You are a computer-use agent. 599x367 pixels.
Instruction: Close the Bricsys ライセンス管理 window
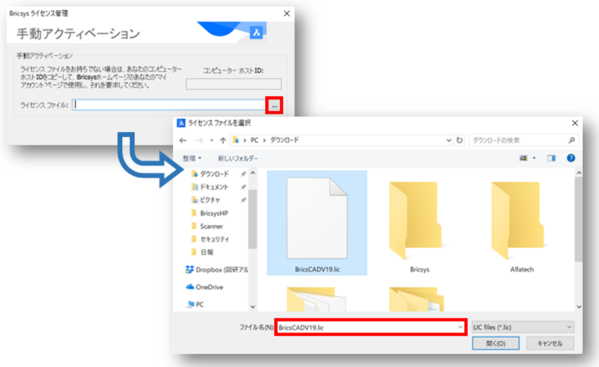tap(287, 13)
